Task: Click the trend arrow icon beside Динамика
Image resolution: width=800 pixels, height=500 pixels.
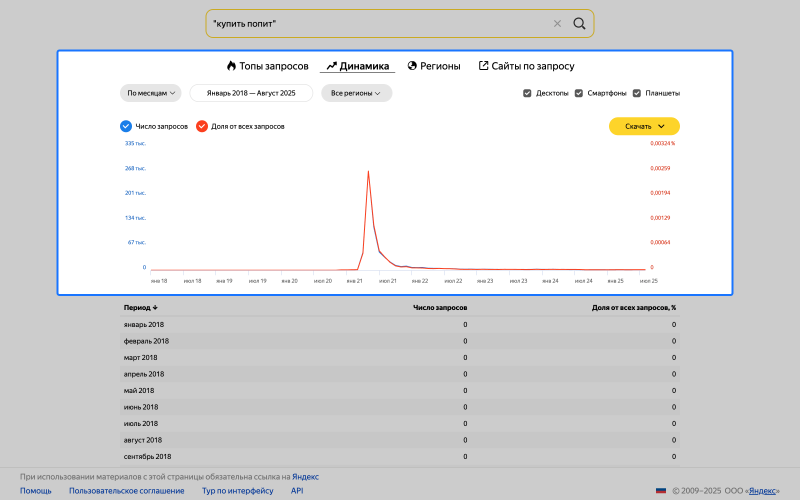Action: click(x=331, y=66)
